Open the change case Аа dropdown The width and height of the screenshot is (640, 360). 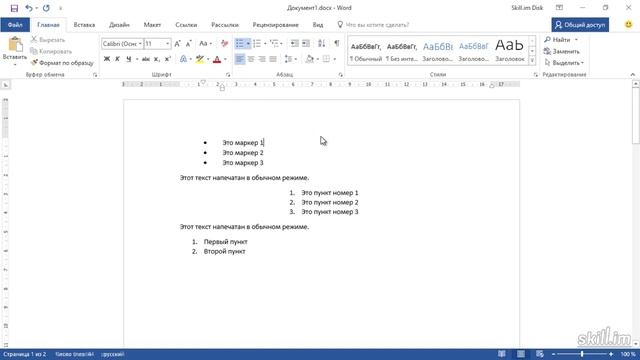click(205, 44)
